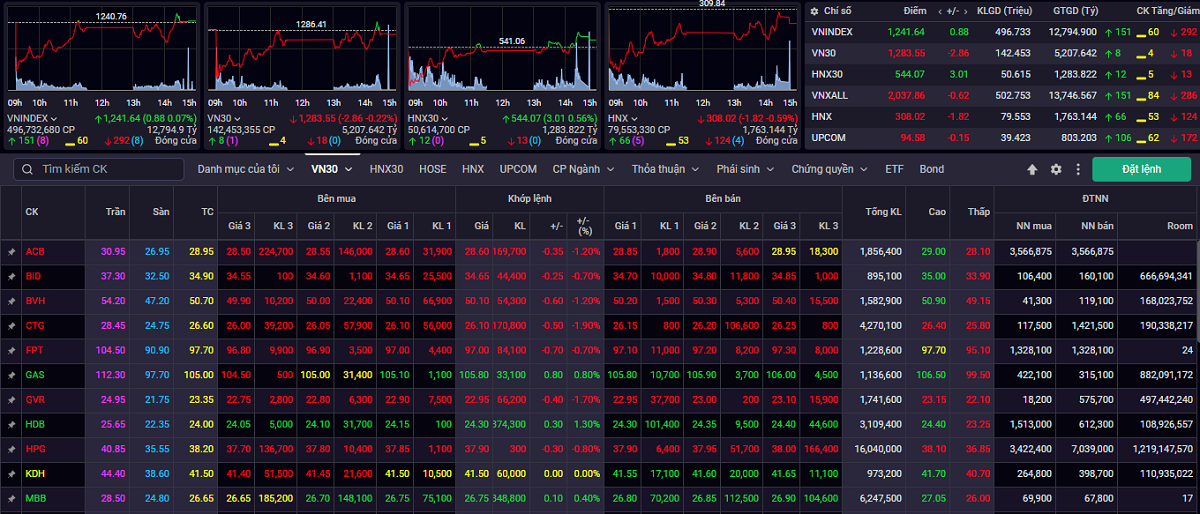The width and height of the screenshot is (1200, 514).
Task: Select UPCOM row in index table
Action: [1003, 137]
